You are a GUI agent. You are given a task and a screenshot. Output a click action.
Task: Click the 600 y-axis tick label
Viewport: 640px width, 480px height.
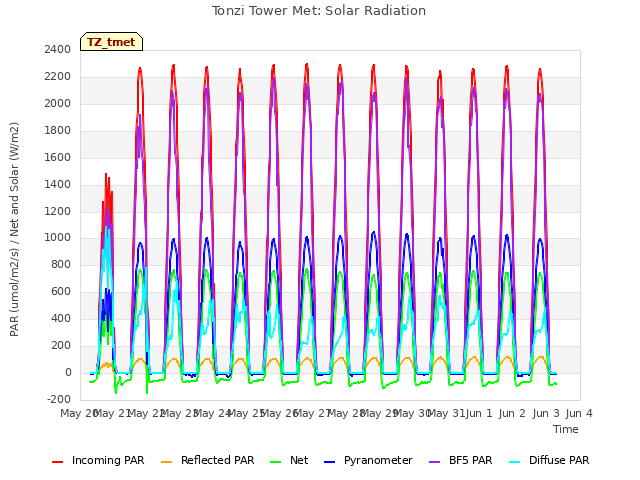pyautogui.click(x=61, y=291)
